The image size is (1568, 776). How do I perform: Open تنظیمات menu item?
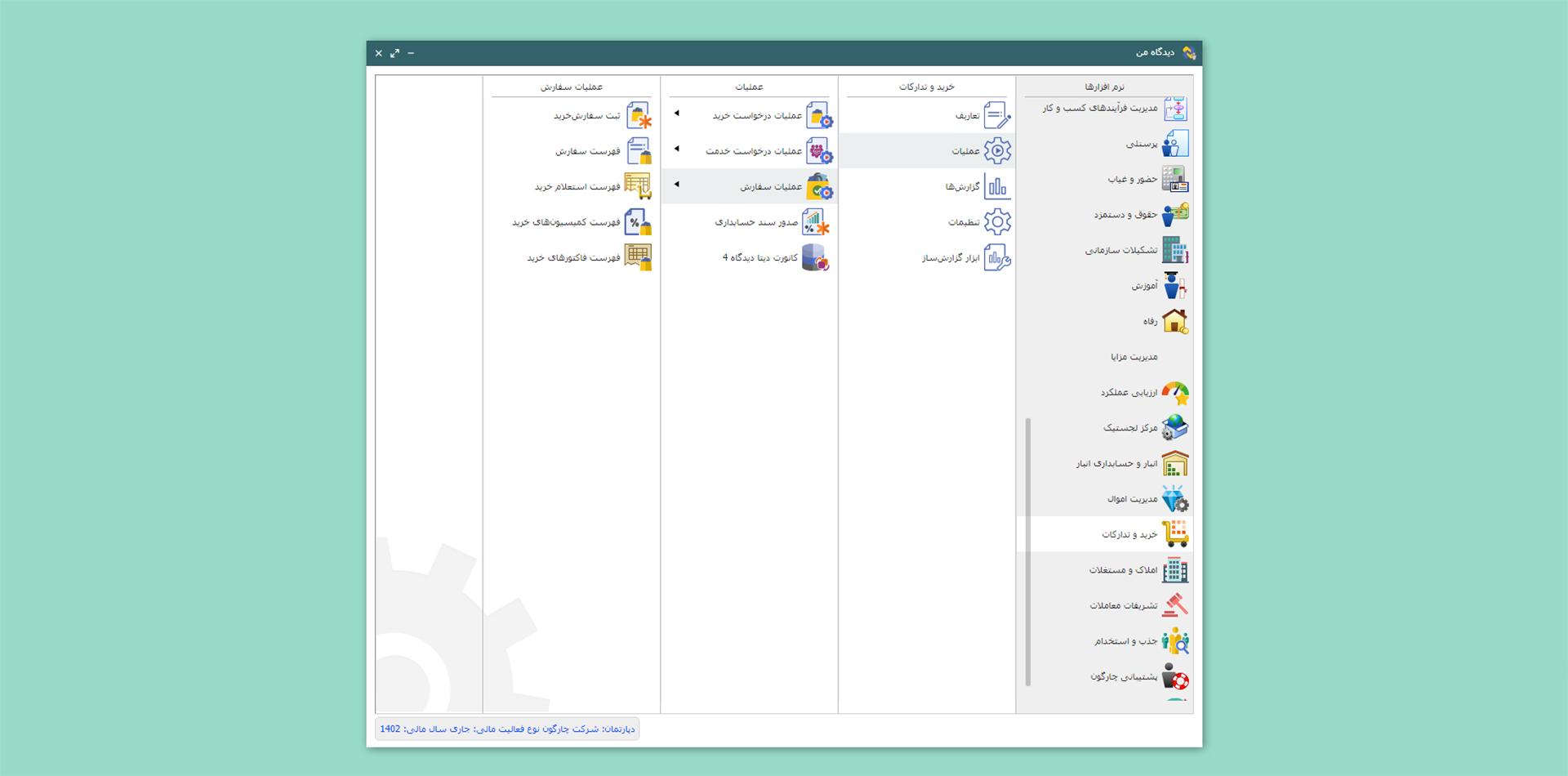pos(964,222)
